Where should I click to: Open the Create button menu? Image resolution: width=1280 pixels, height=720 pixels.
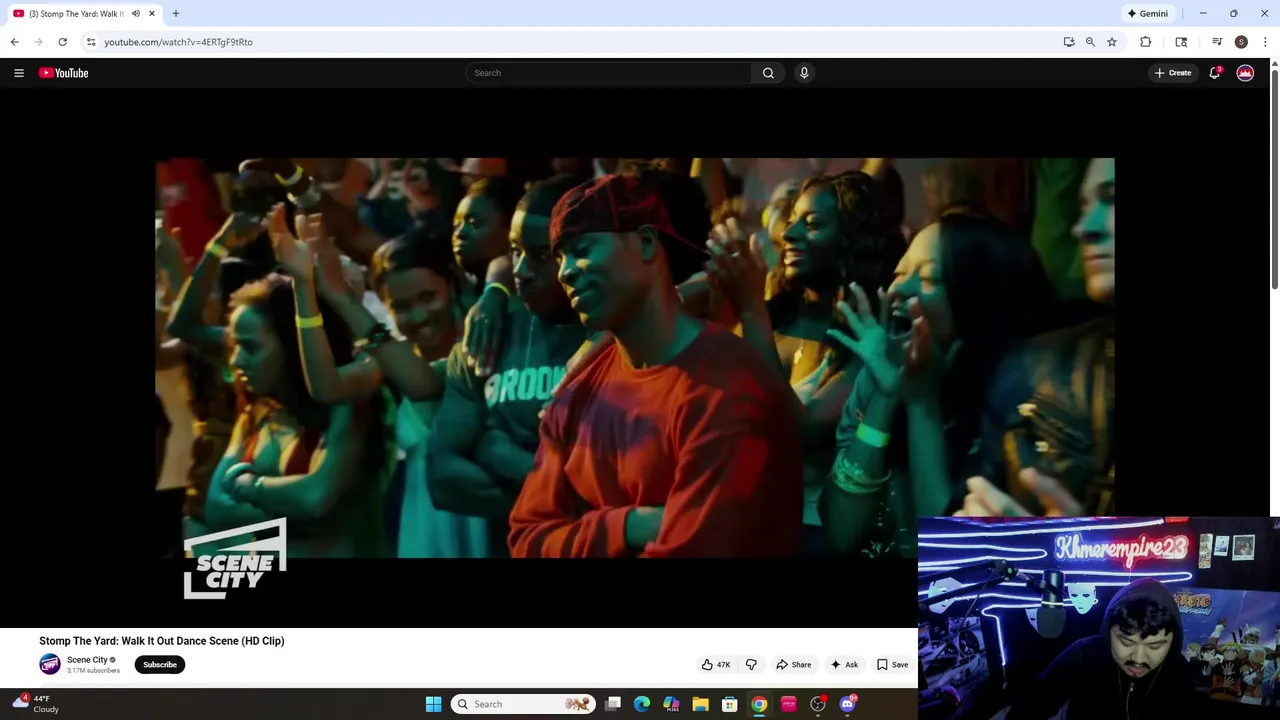tap(1173, 73)
